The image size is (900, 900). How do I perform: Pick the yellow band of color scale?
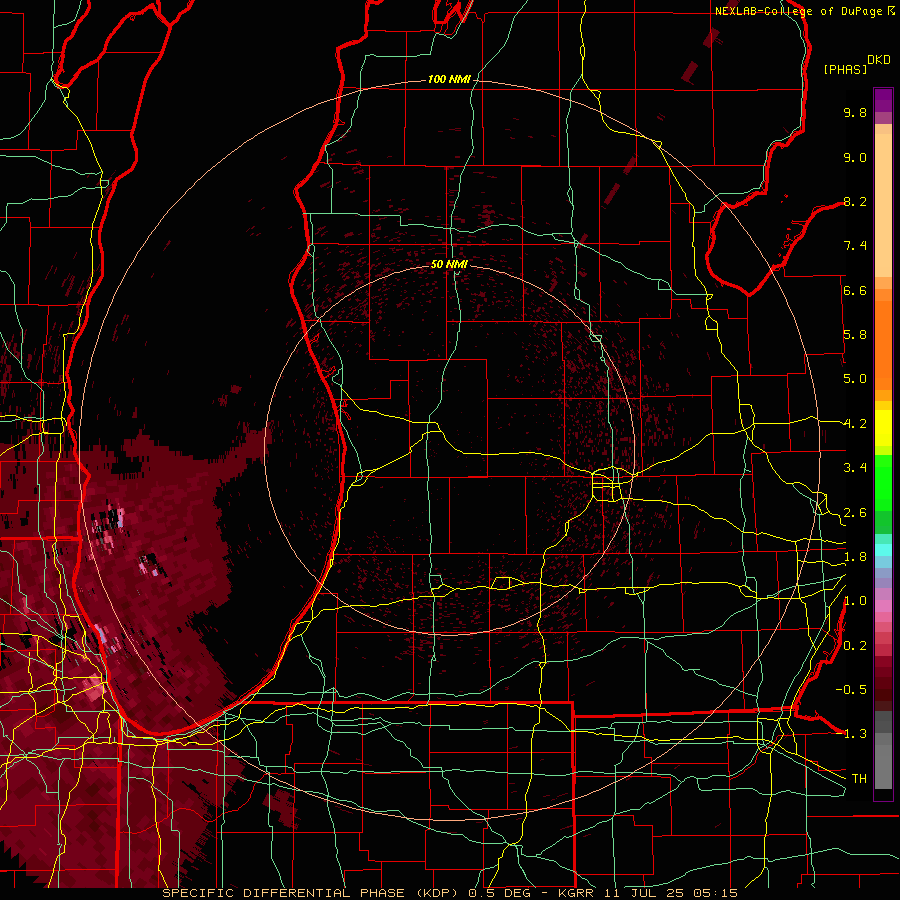point(883,428)
